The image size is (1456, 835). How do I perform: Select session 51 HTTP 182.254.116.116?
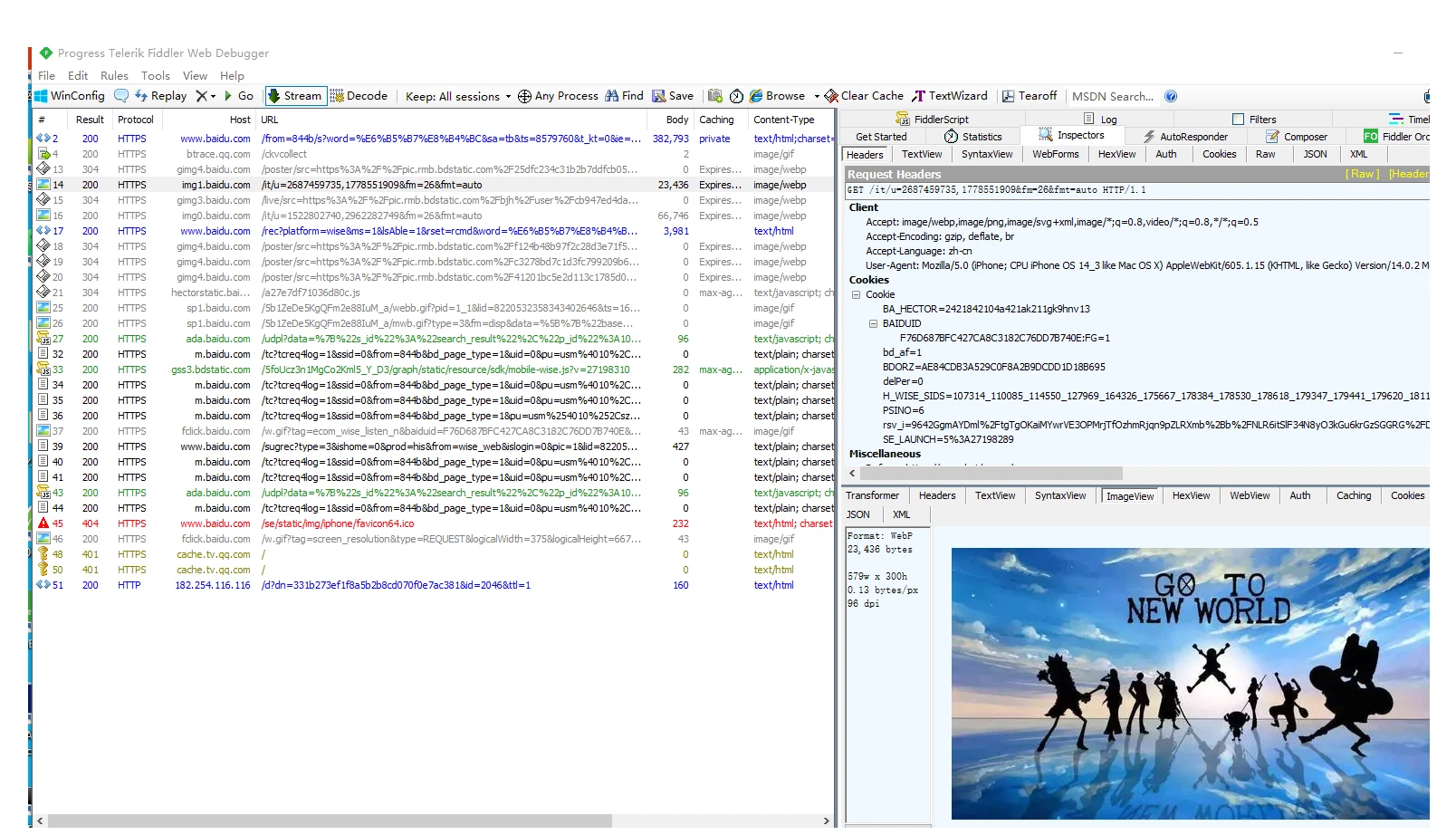(x=434, y=585)
